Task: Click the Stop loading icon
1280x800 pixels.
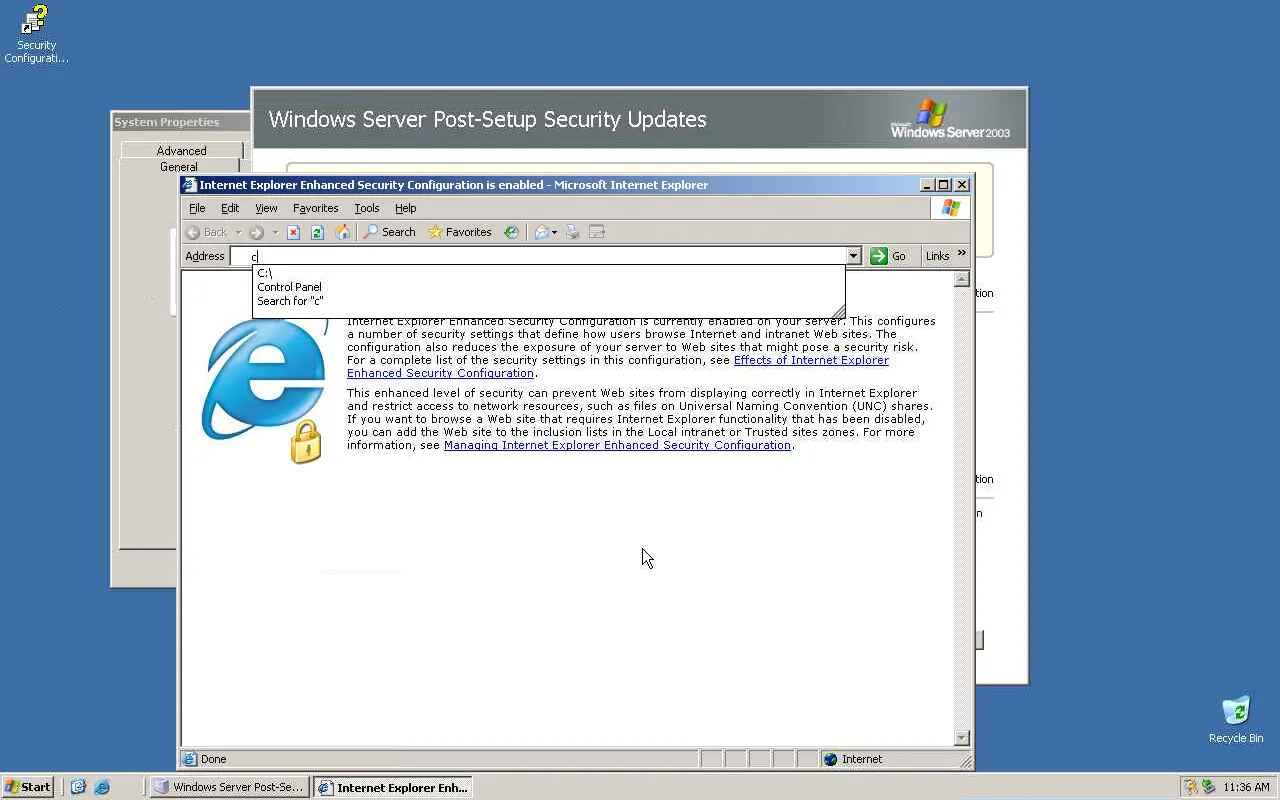Action: [x=293, y=232]
